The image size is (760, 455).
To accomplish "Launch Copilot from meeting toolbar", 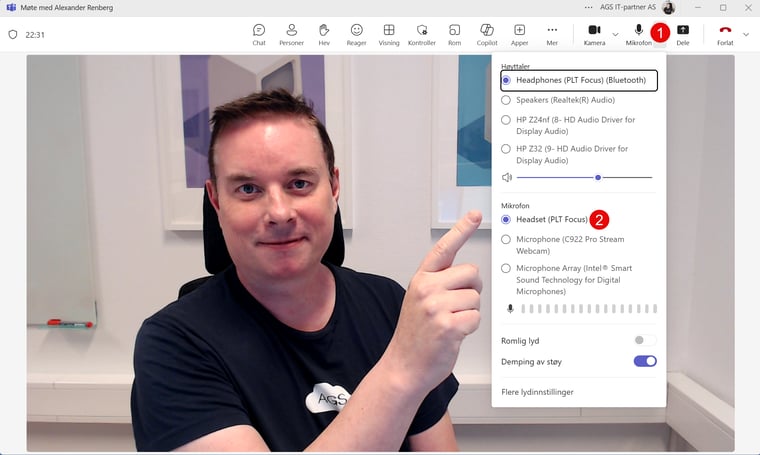I will 487,34.
